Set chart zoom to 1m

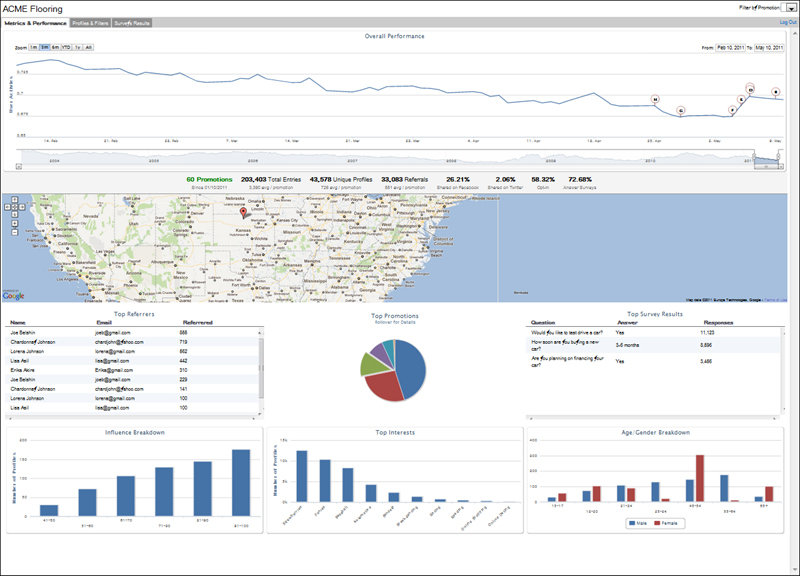point(33,47)
